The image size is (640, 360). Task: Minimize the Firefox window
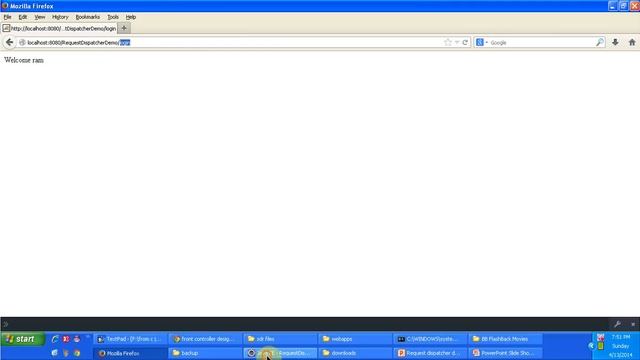coord(612,6)
